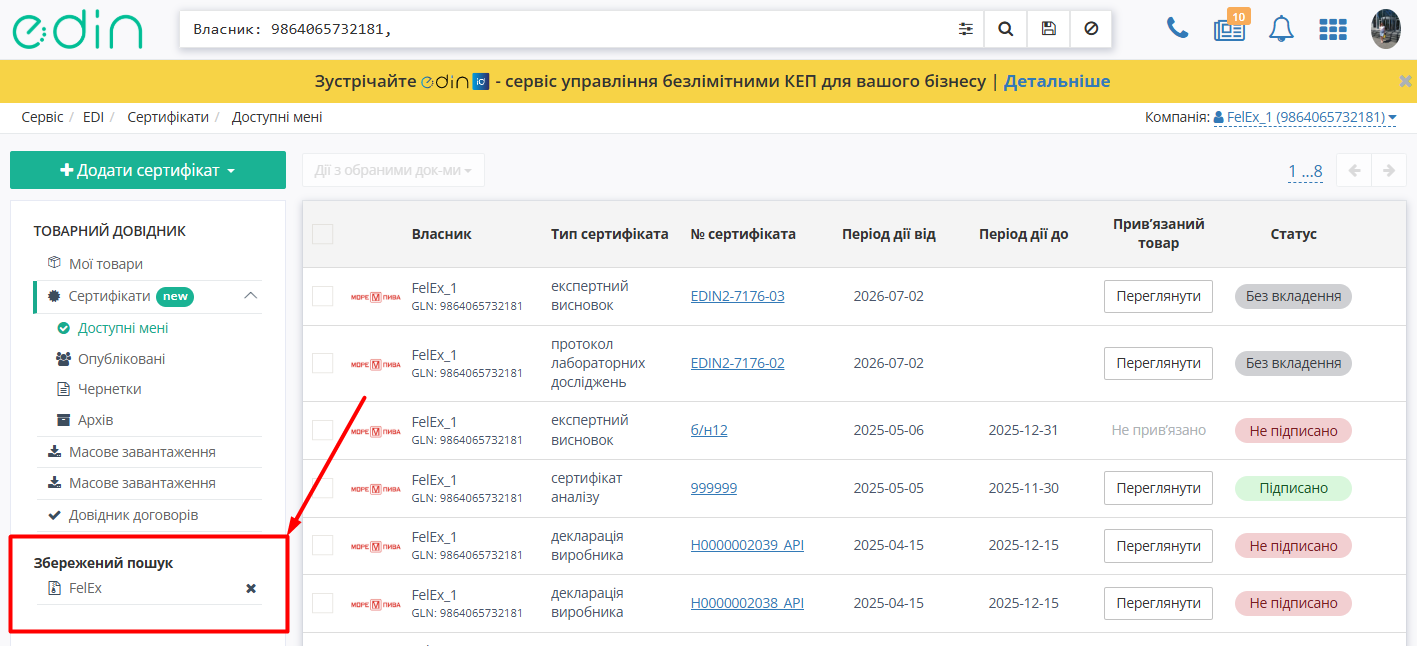
Task: Go to the previous results page
Action: click(1355, 171)
